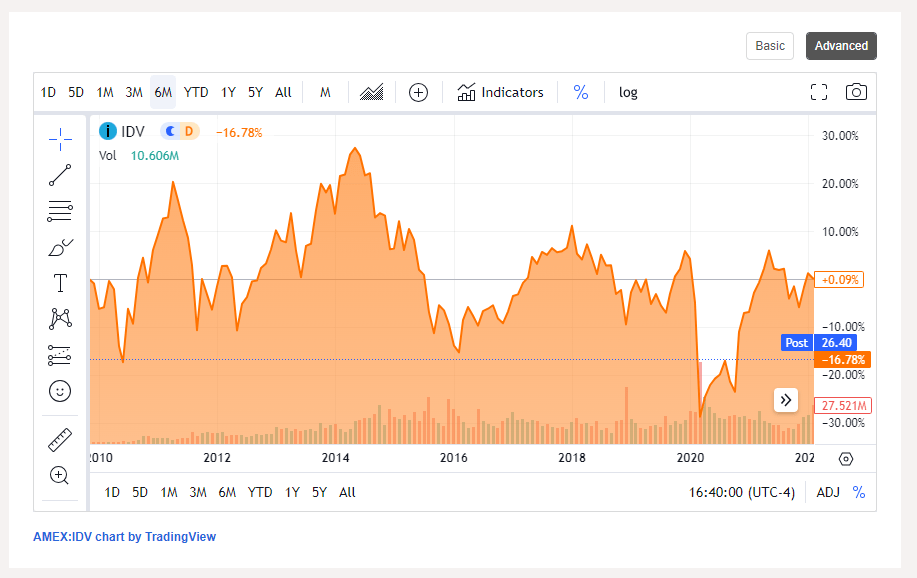Toggle percent scale in top toolbar

581,92
